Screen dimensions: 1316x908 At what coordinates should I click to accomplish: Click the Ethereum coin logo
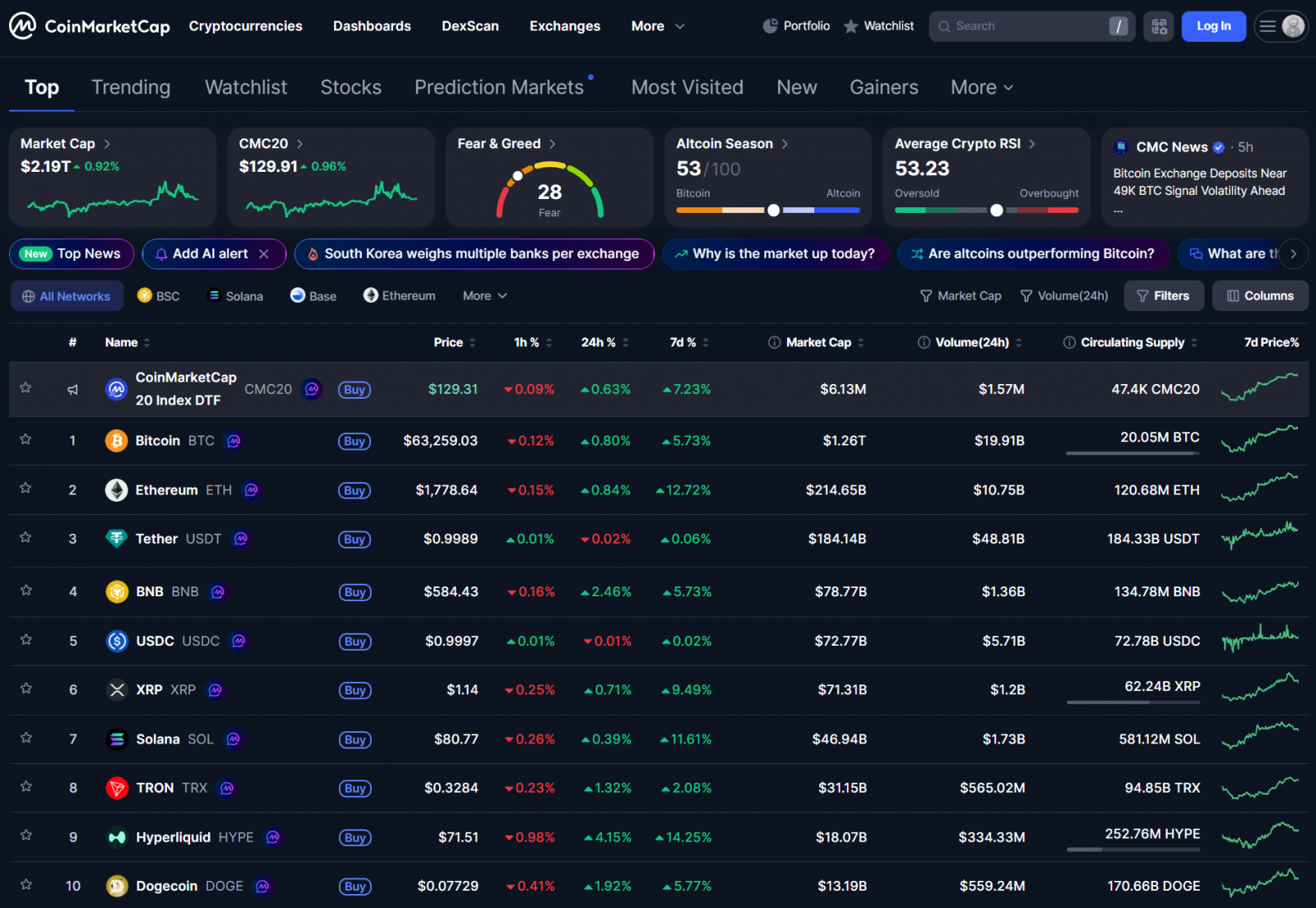[117, 490]
